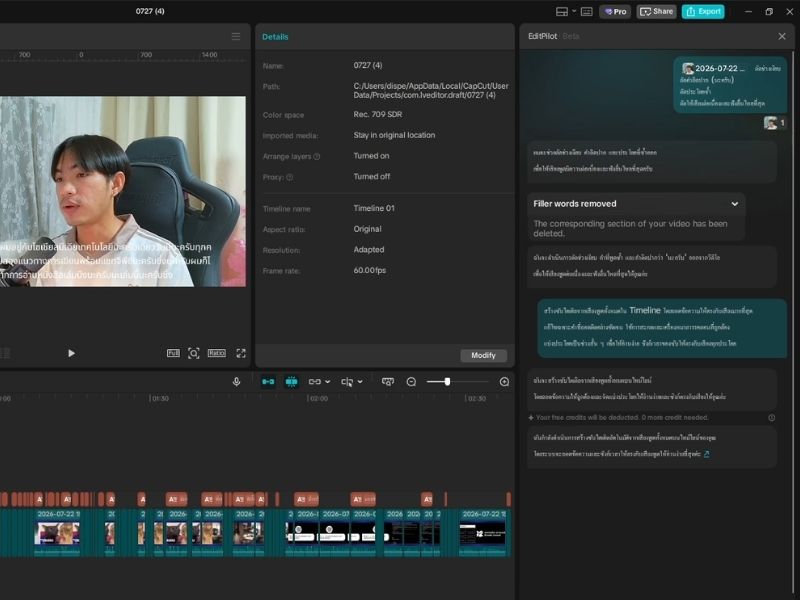Click the Stay in original location value
800x600 pixels.
[x=394, y=135]
